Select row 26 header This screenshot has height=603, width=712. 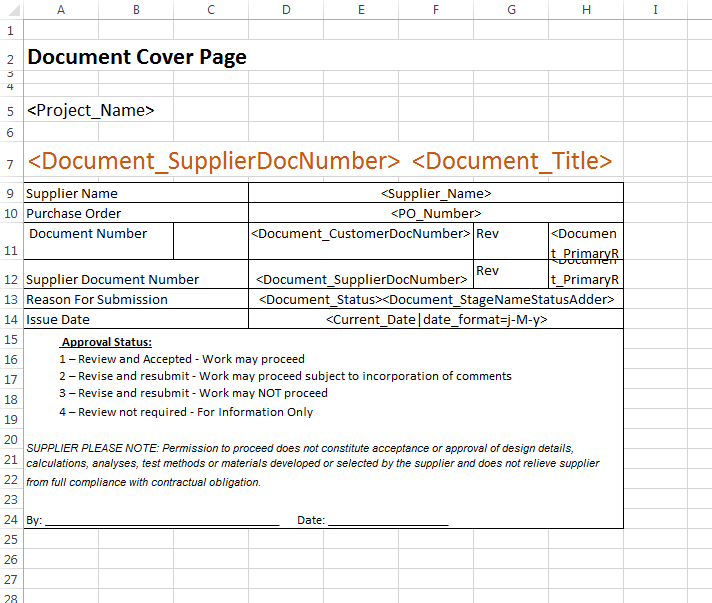click(11, 559)
